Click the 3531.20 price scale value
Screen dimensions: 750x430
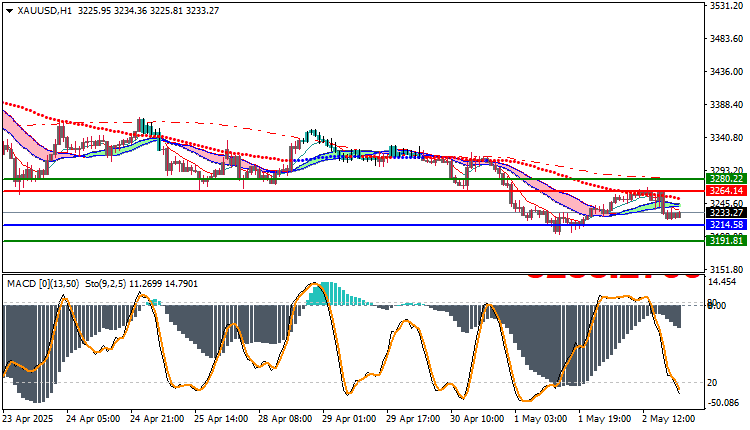click(x=727, y=6)
